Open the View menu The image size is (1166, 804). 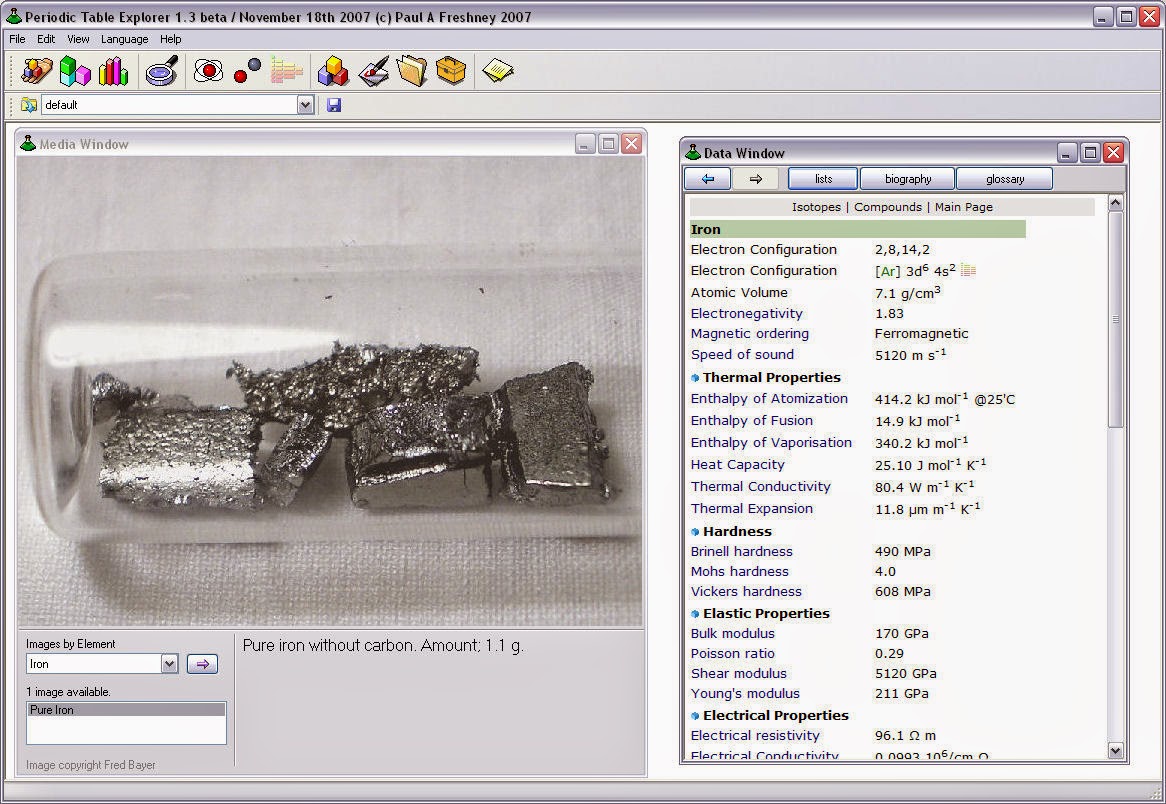tap(78, 39)
